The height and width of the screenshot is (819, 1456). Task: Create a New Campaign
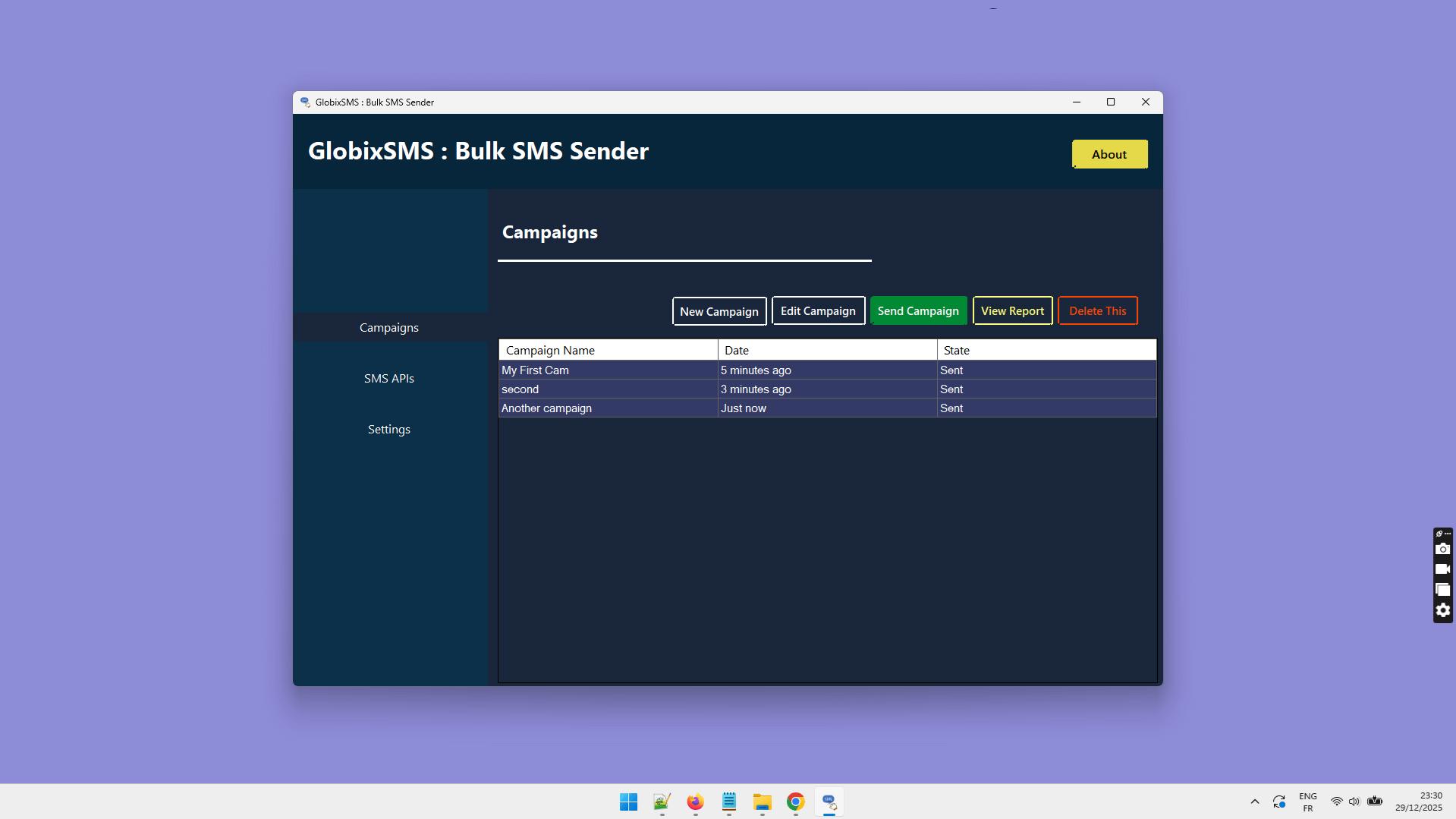coord(719,310)
